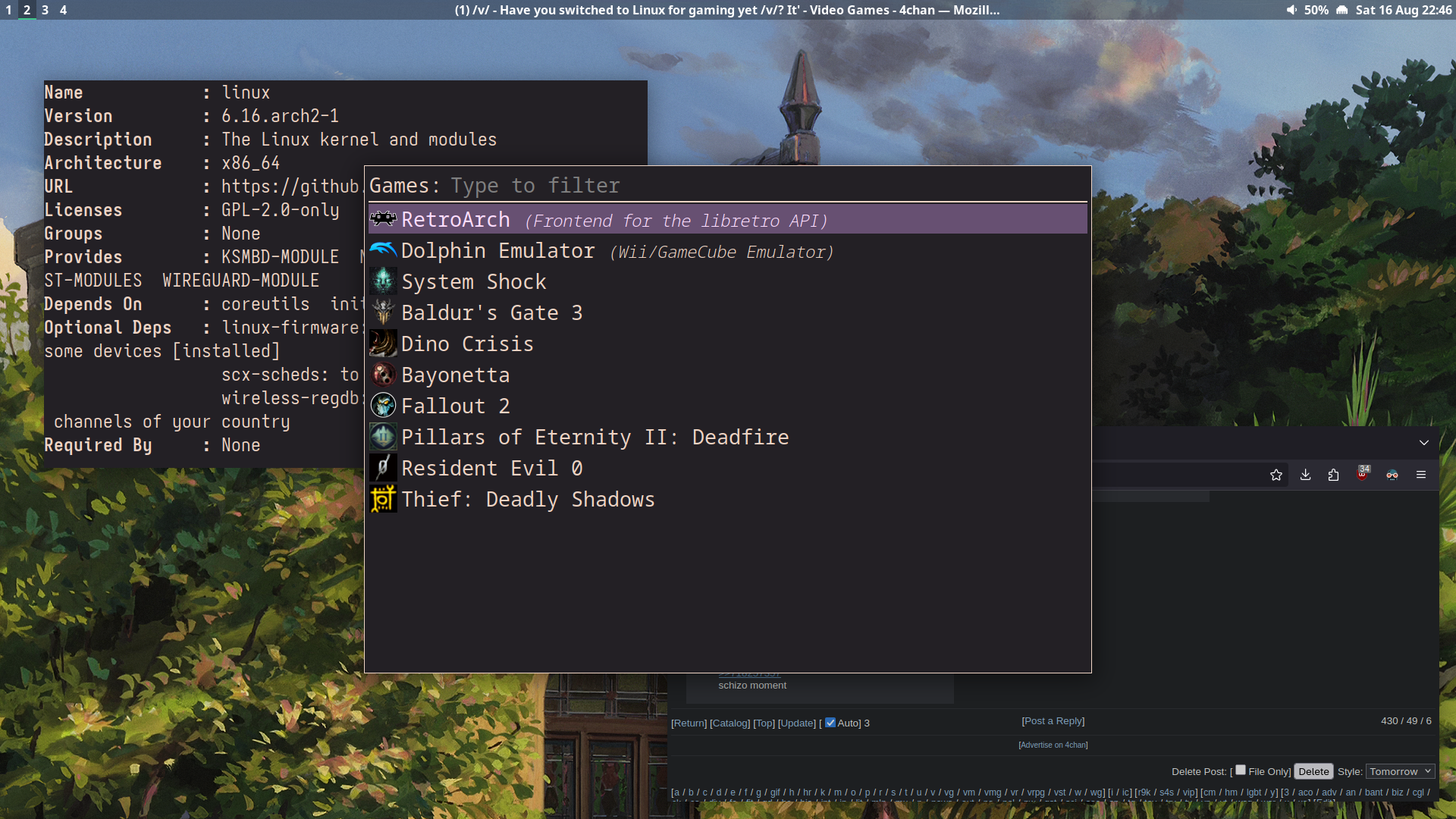Click the Thief: Deadly Shadows game icon

click(383, 499)
